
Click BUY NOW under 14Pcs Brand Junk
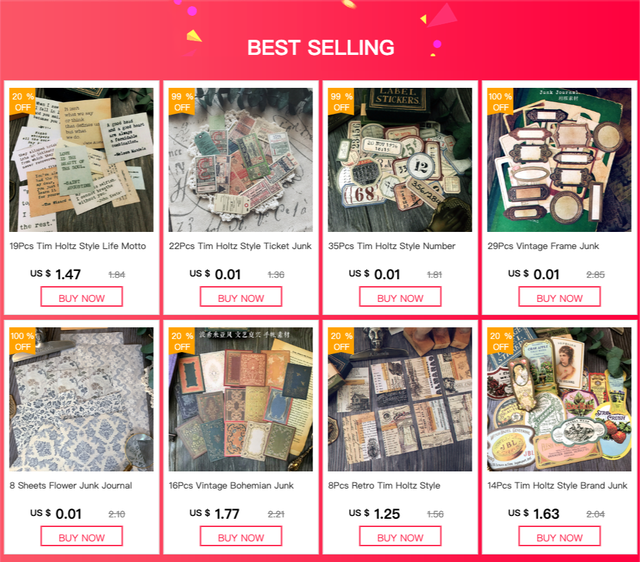point(560,536)
